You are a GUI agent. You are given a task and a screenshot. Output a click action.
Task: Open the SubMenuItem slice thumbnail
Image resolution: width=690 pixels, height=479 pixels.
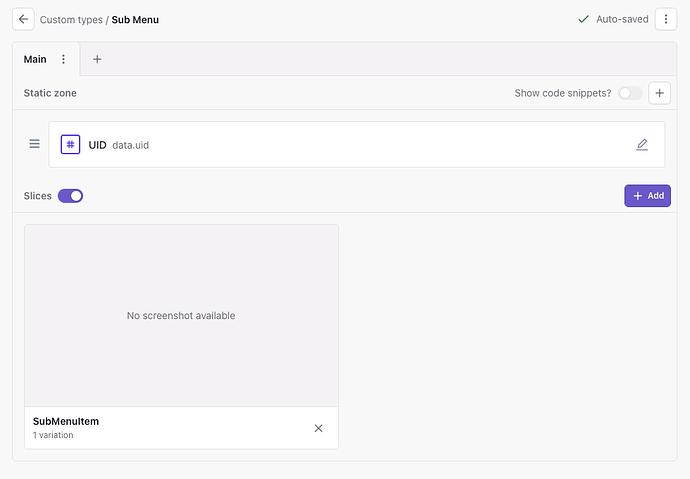(x=181, y=315)
